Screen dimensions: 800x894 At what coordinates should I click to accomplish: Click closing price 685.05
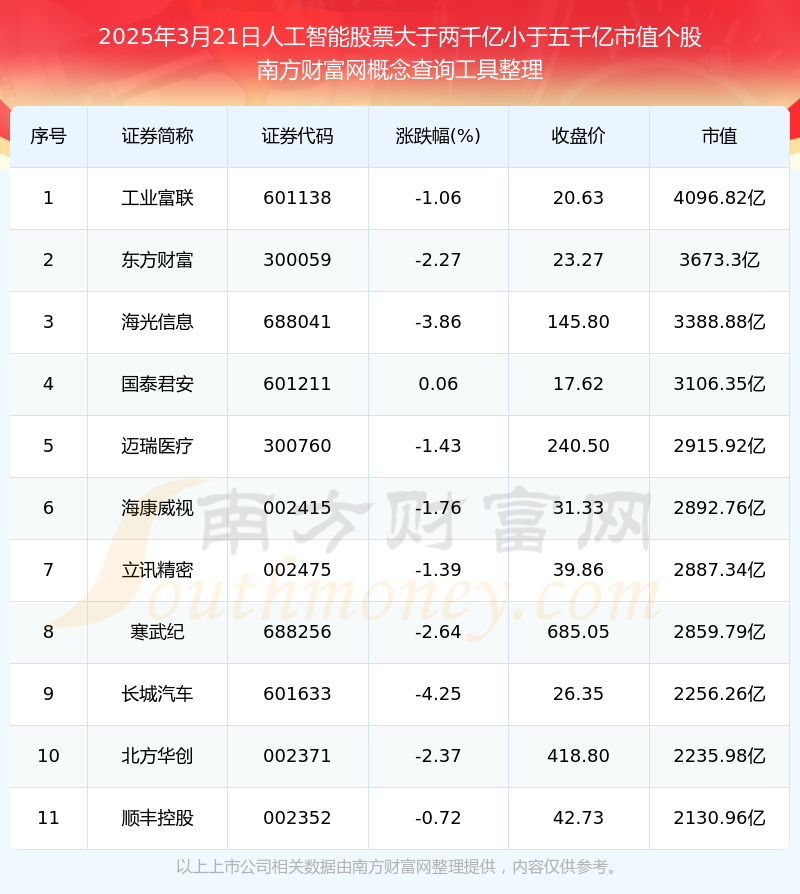[x=578, y=632]
